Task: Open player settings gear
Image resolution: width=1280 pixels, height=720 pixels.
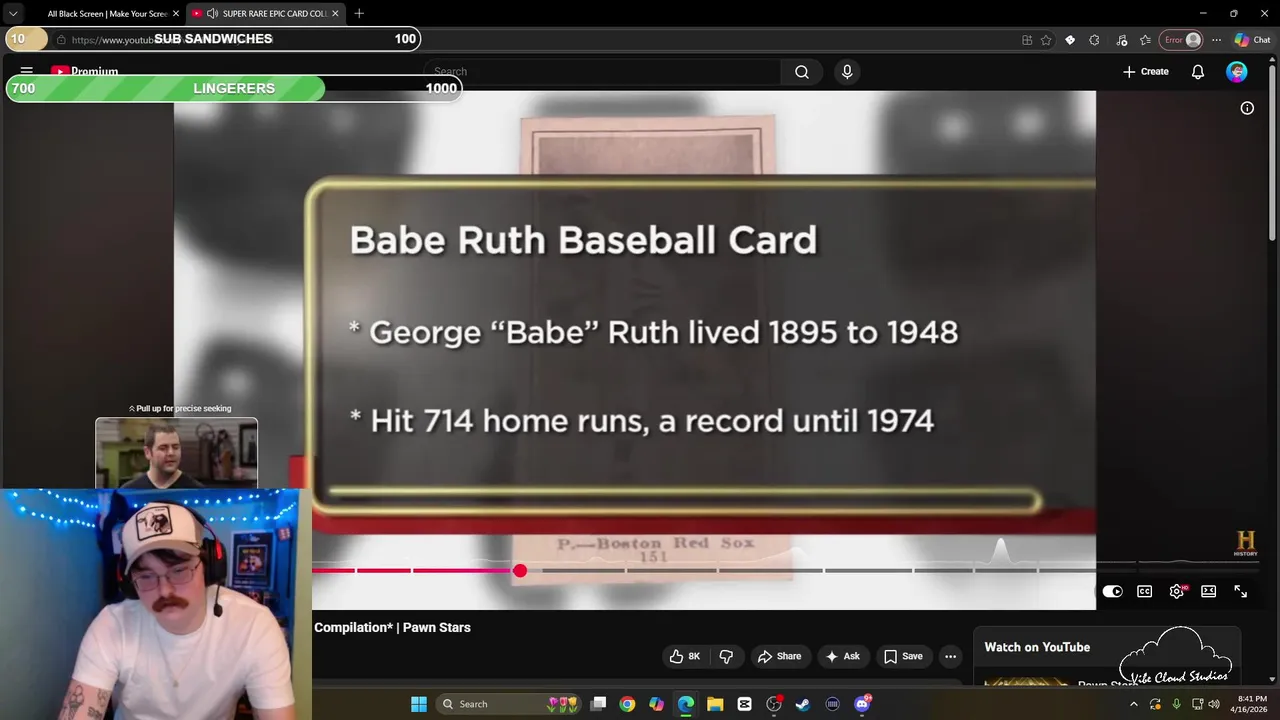Action: point(1177,592)
